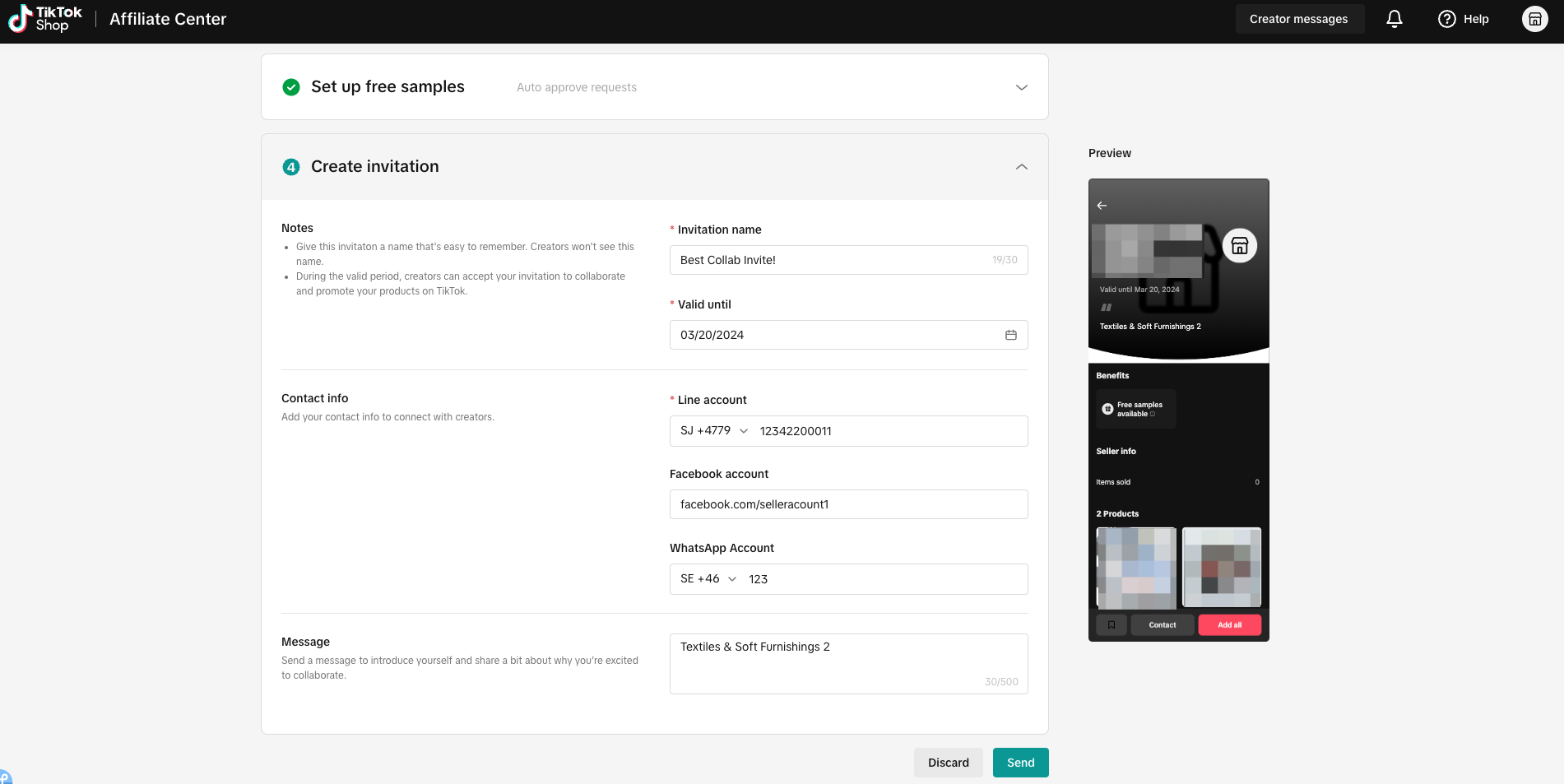Click the shop icon in Preview header
The height and width of the screenshot is (784, 1564).
pos(1240,246)
